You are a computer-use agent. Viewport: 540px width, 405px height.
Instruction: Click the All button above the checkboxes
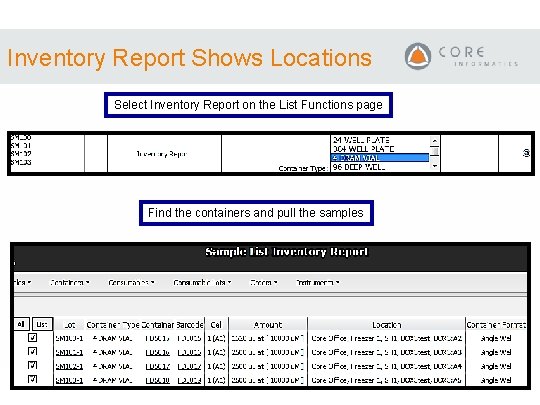(21, 324)
